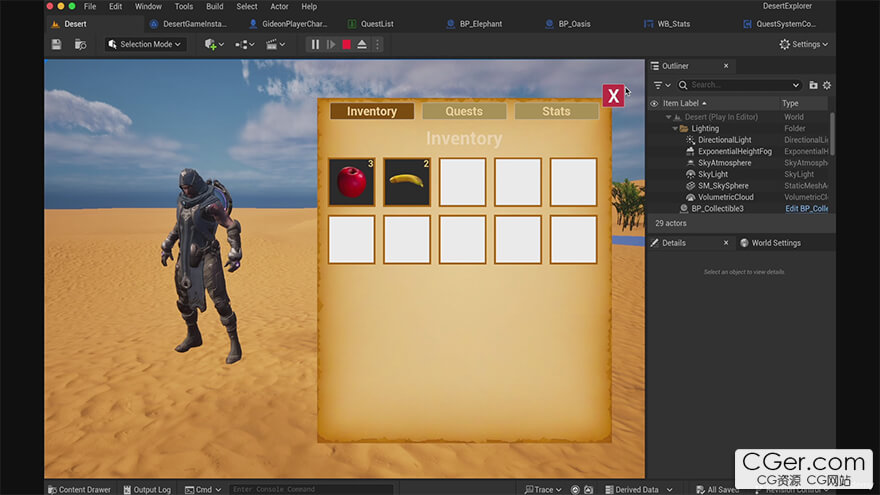Select SM_SkySphere in the Outliner
Image resolution: width=880 pixels, height=495 pixels.
[723, 186]
